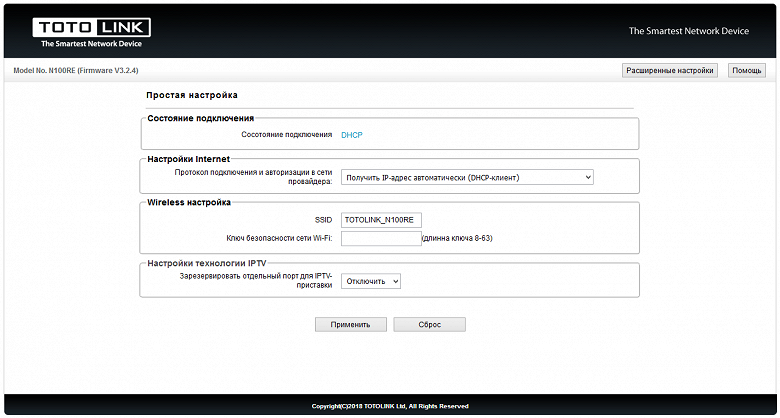Focus the SSID field with TOTOLINK_N100RE
The image size is (780, 418).
click(381, 220)
